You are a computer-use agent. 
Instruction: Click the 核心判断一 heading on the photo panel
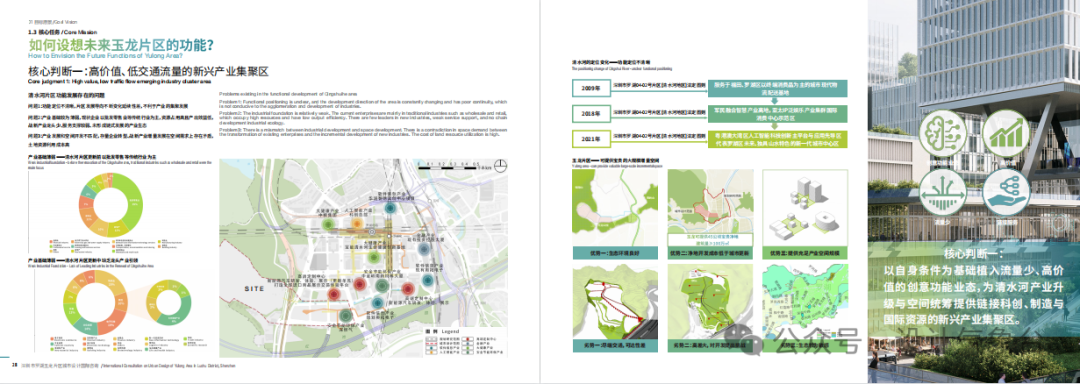coord(973,252)
